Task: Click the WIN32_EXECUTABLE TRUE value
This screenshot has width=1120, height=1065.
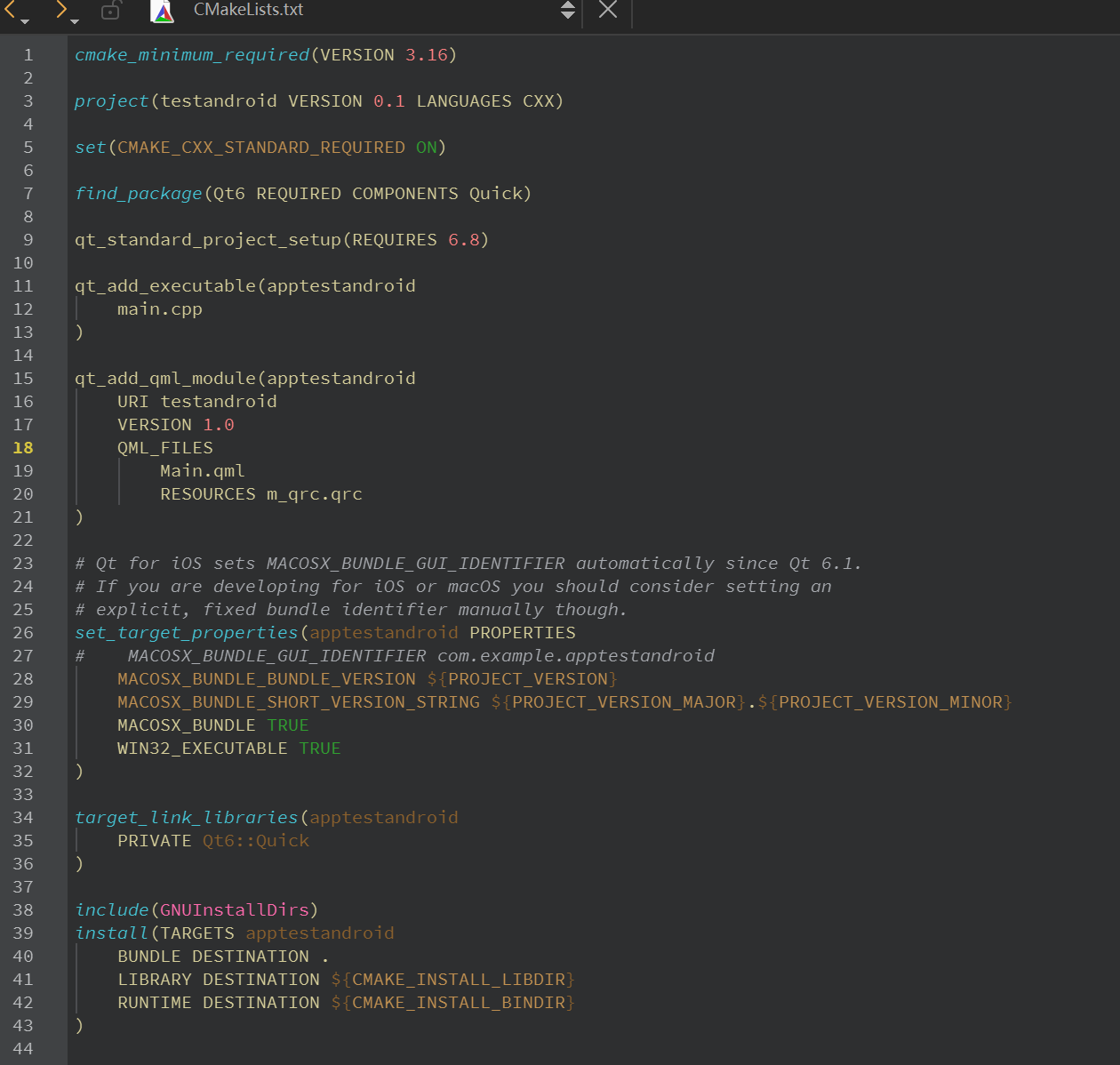Action: (320, 749)
